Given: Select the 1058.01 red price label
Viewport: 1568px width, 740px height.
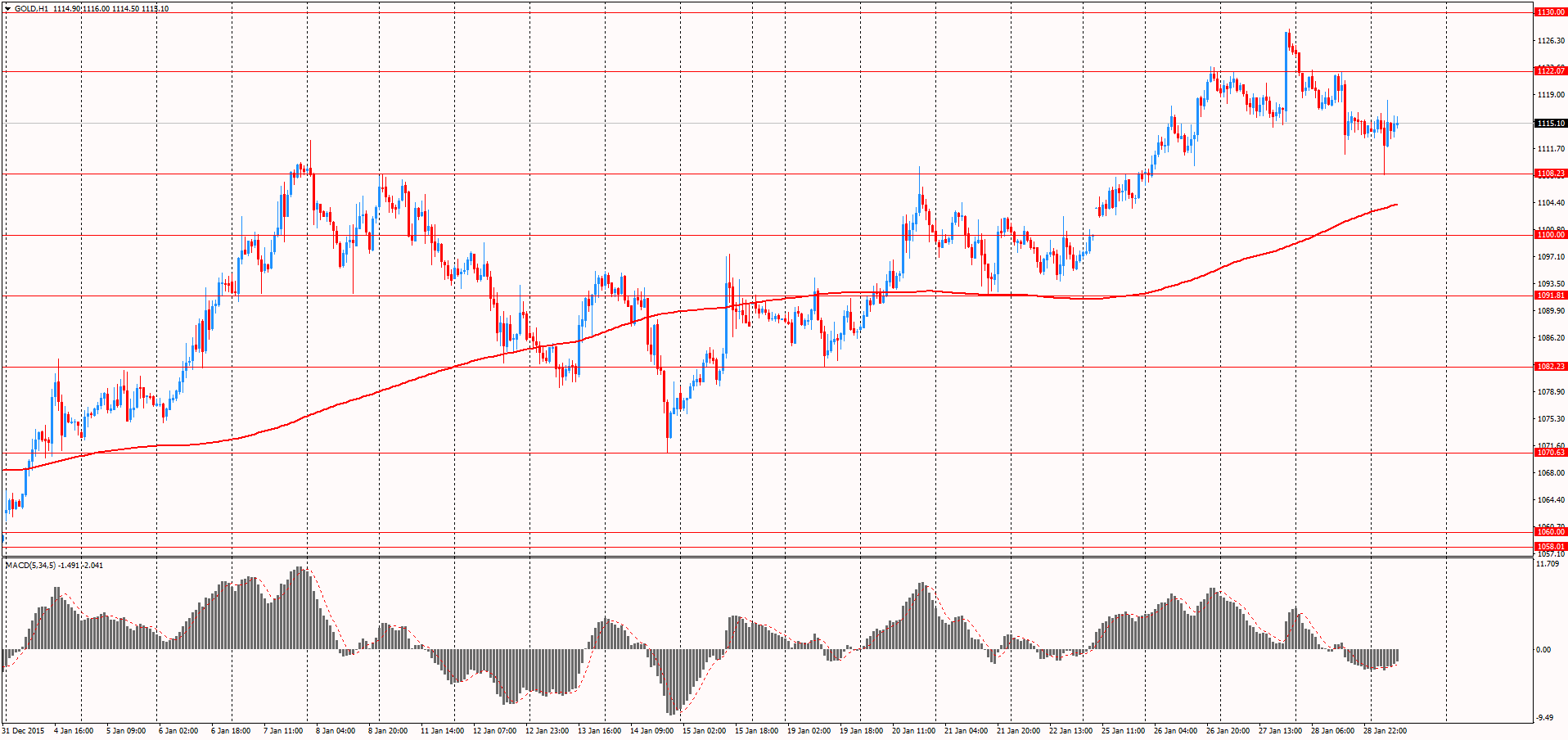Looking at the screenshot, I should point(1550,547).
